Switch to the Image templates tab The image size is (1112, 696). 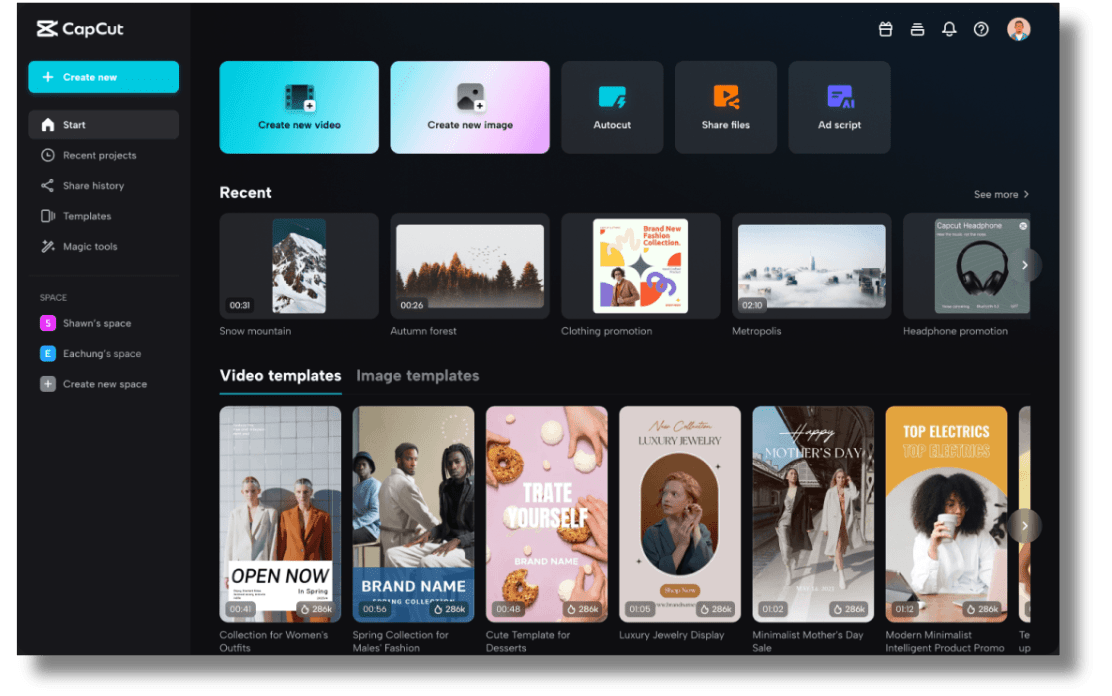click(417, 376)
